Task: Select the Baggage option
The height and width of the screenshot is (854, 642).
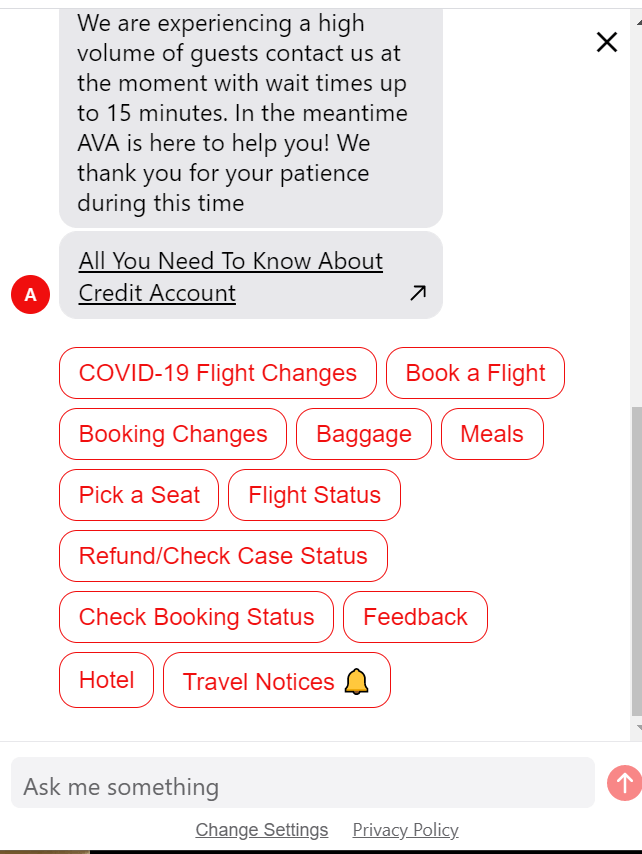Action: (363, 434)
